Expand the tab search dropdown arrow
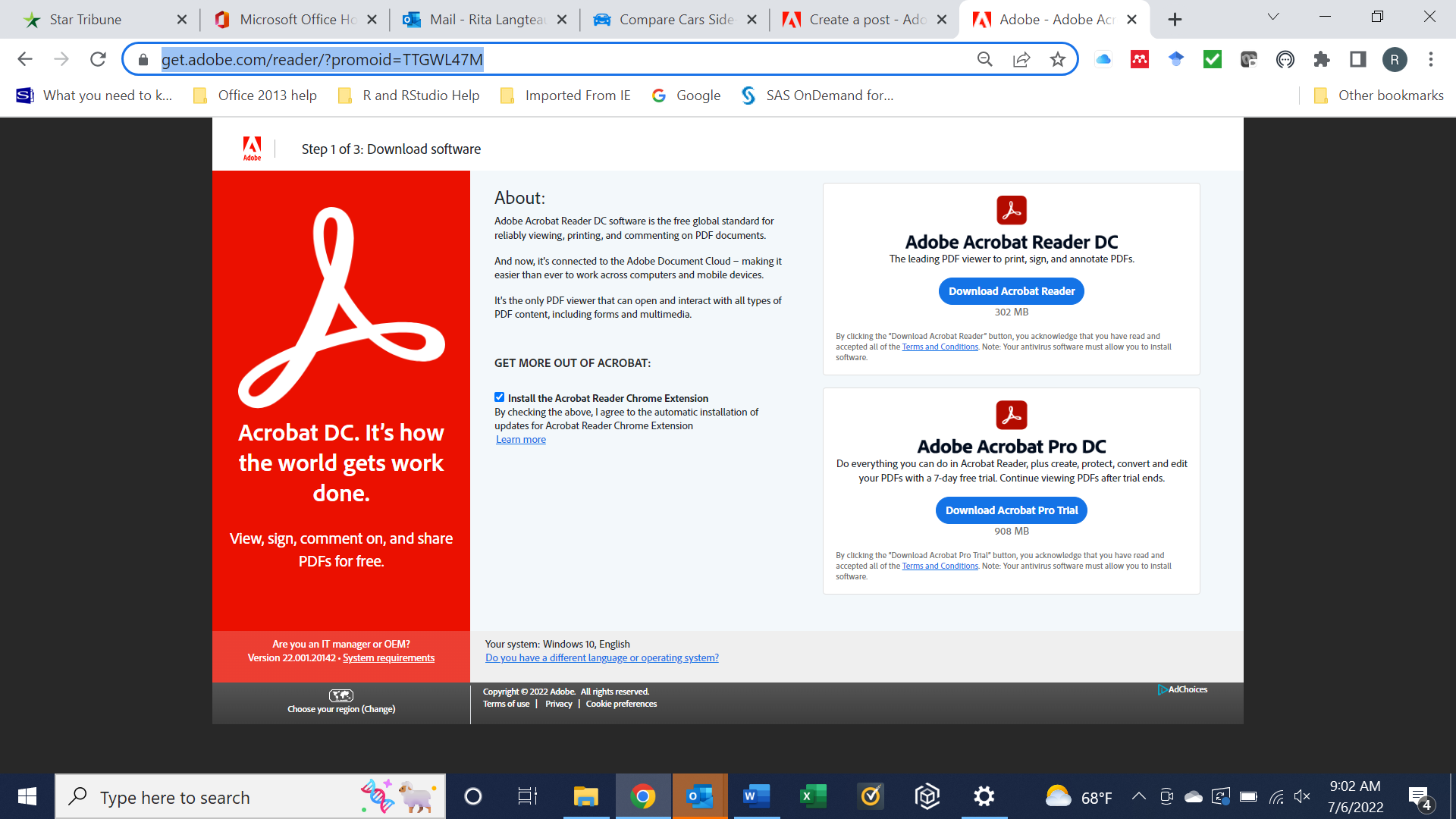 point(1273,17)
